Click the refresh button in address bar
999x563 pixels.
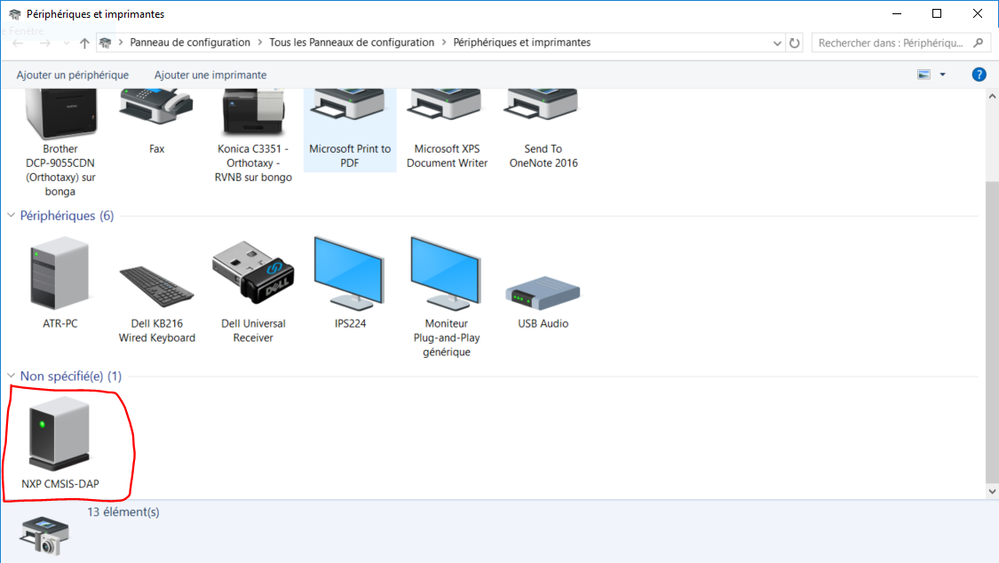[794, 43]
